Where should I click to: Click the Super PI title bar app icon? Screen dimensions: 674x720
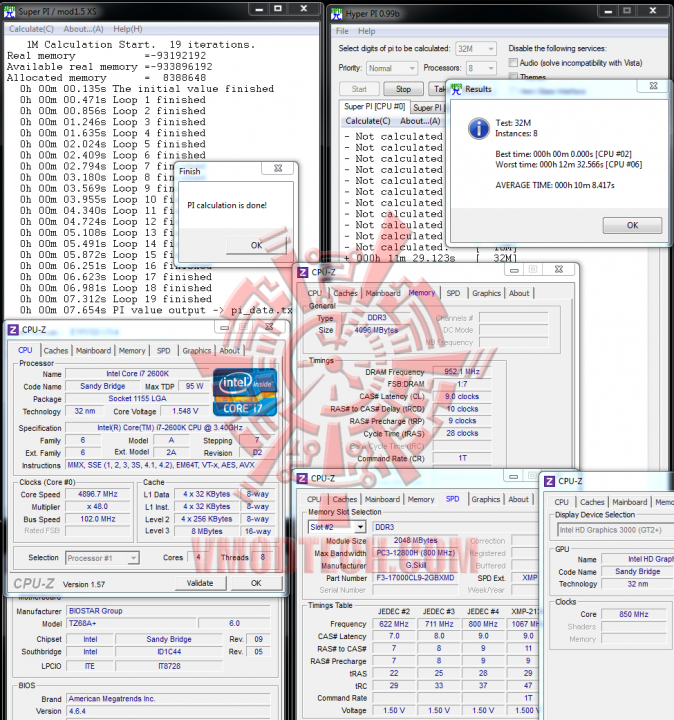click(x=9, y=11)
